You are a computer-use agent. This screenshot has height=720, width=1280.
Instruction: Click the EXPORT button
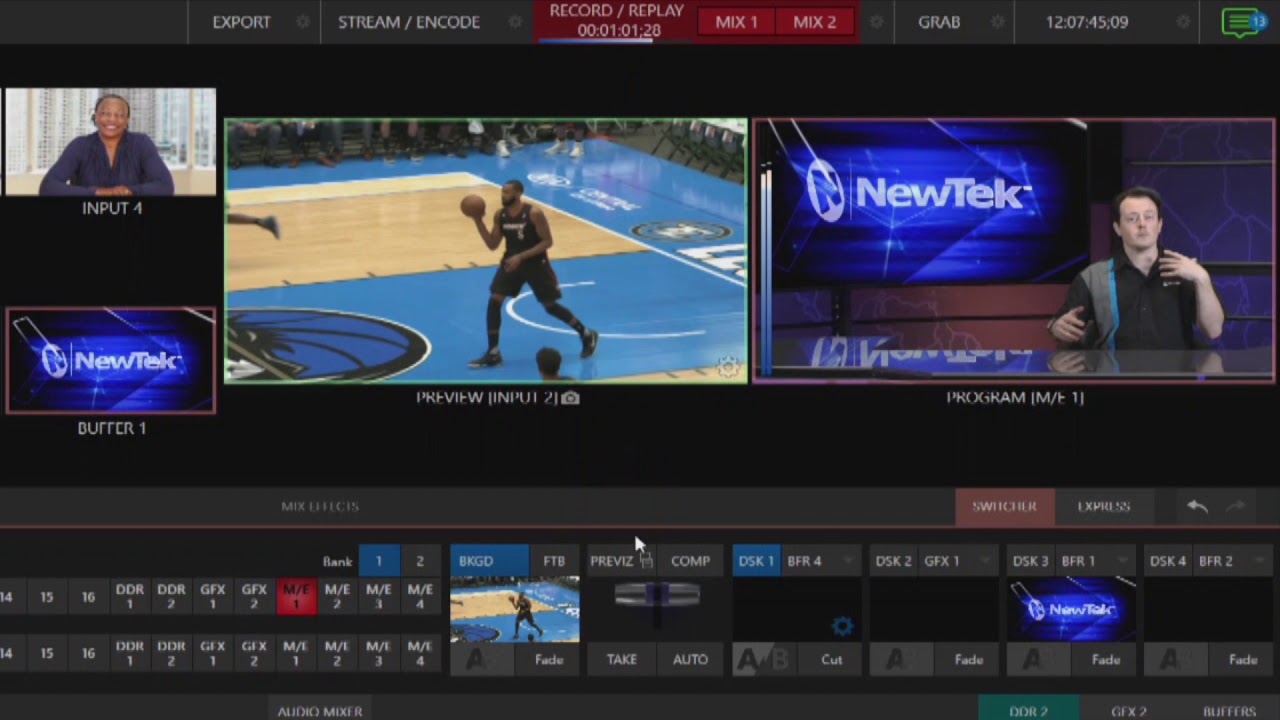[x=241, y=22]
